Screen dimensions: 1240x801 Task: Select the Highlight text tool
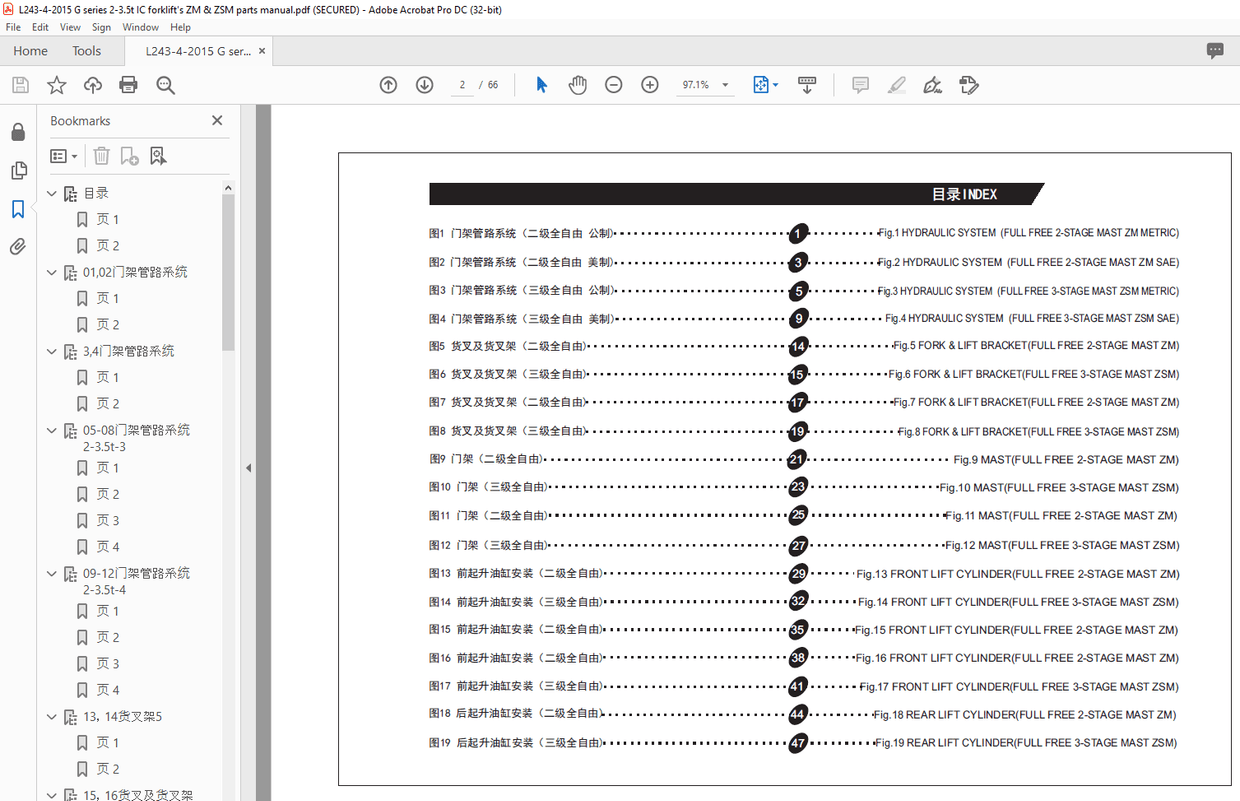(896, 85)
